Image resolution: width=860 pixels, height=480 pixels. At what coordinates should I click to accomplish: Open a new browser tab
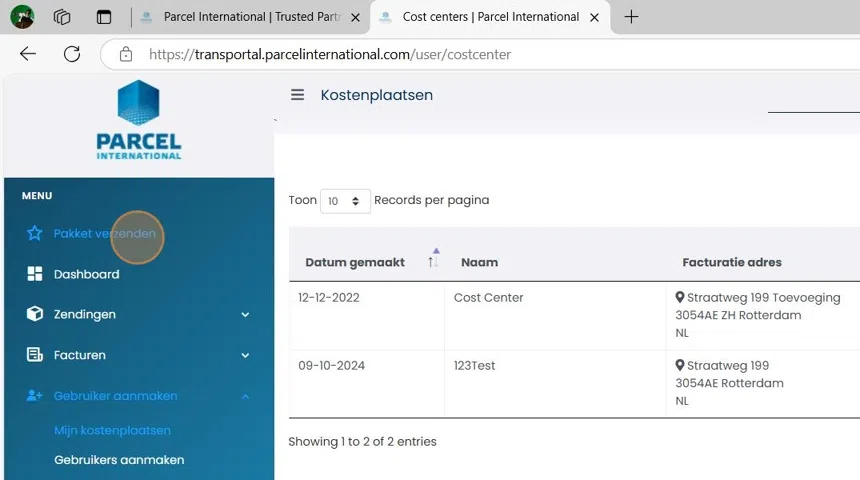[631, 17]
